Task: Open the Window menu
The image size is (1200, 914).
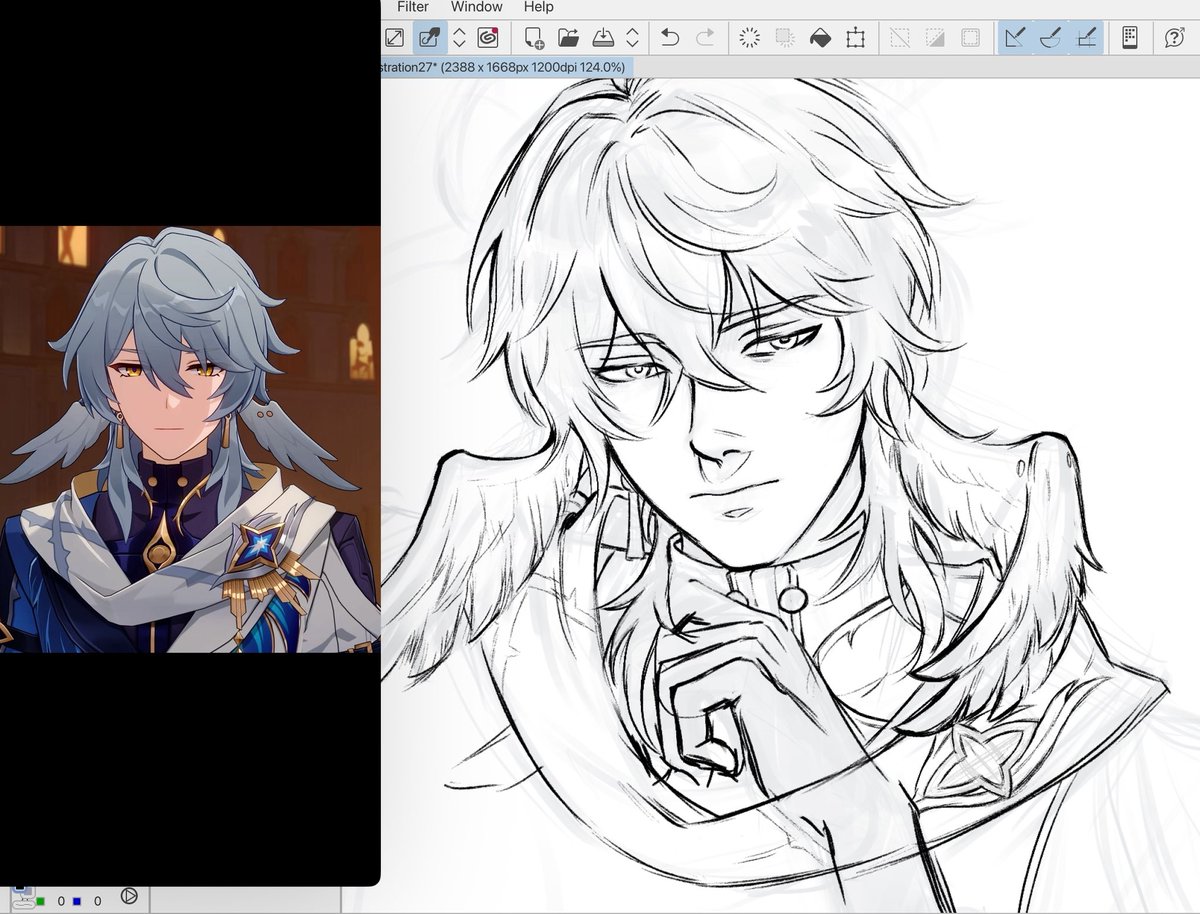Action: point(476,7)
